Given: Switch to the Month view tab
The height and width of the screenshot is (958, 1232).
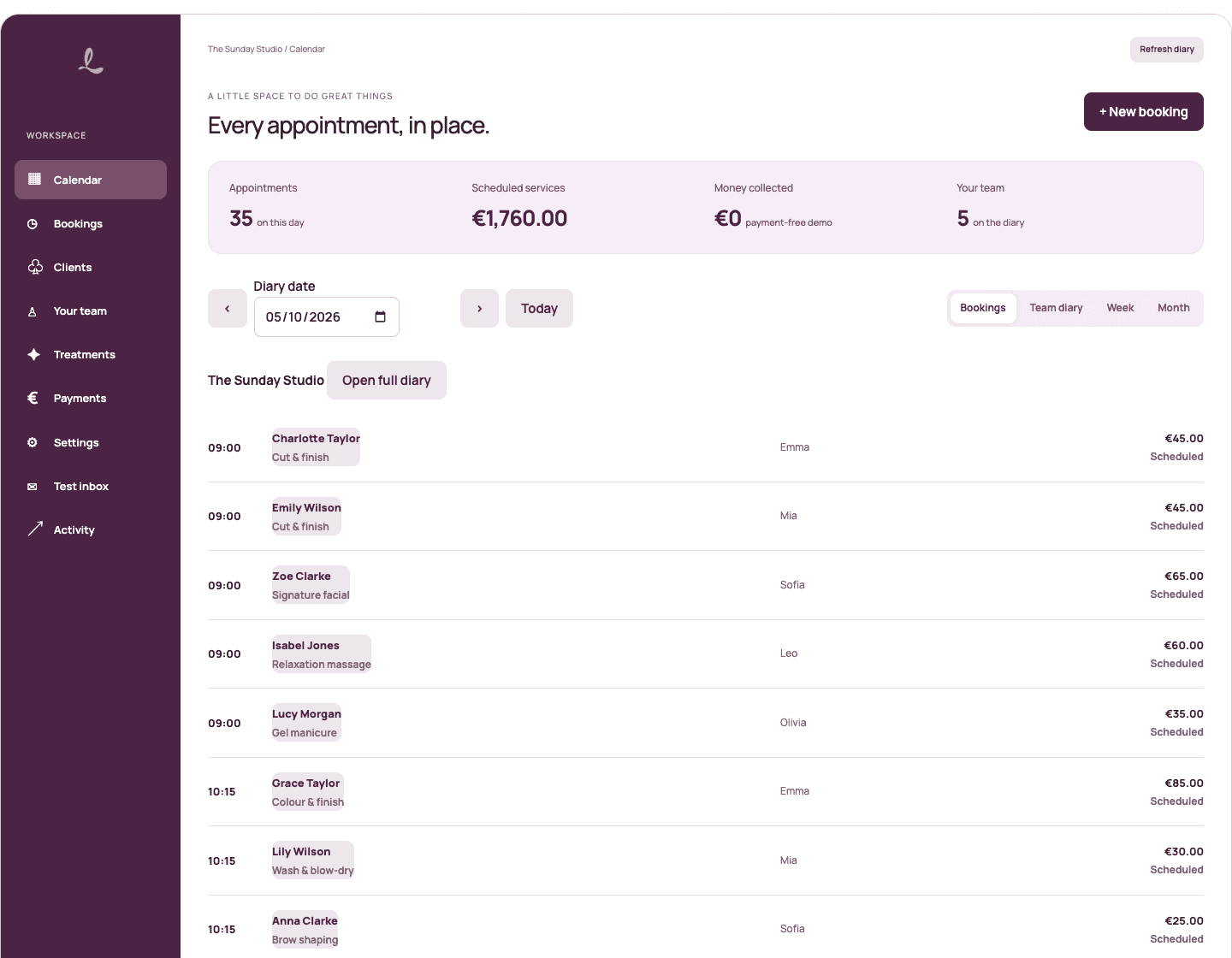Looking at the screenshot, I should click(x=1174, y=308).
